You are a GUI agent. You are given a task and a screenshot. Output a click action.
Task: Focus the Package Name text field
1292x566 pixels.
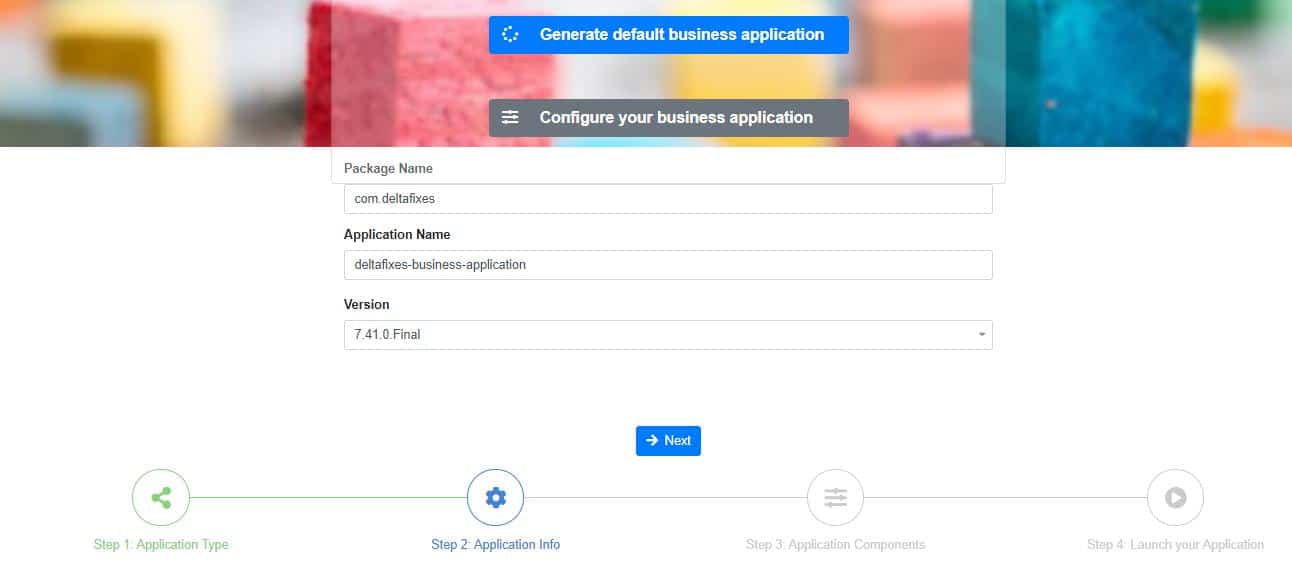coord(667,199)
